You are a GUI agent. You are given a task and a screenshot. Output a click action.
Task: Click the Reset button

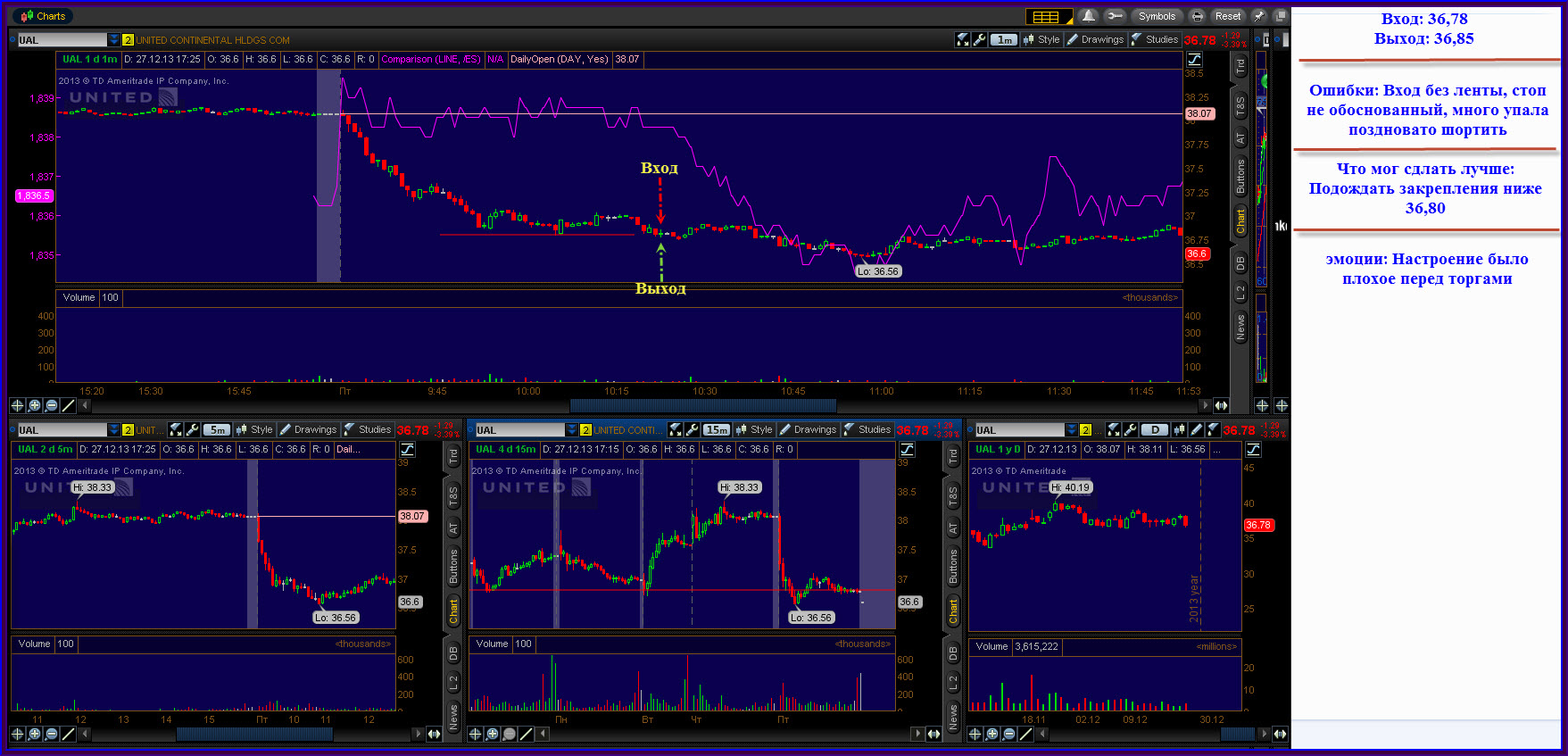pos(1227,16)
